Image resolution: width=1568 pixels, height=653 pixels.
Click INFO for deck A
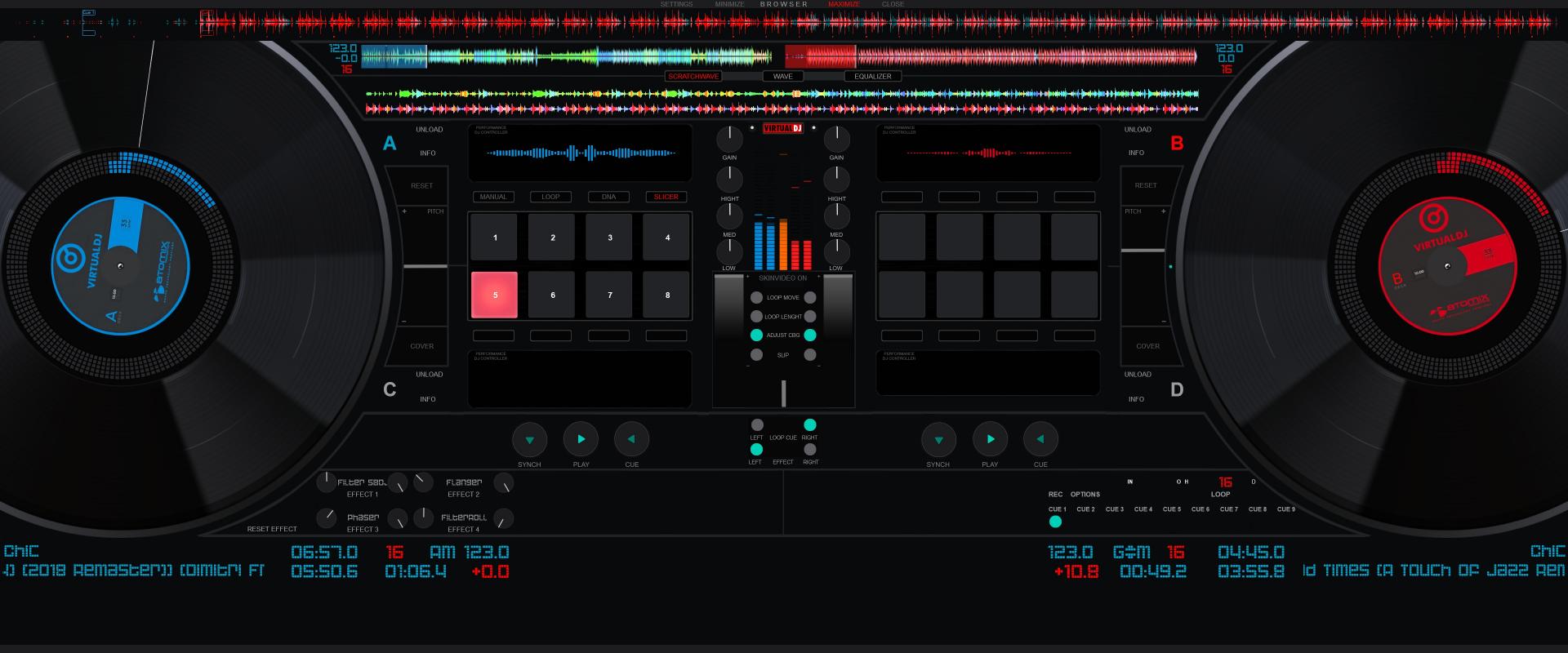tap(428, 153)
